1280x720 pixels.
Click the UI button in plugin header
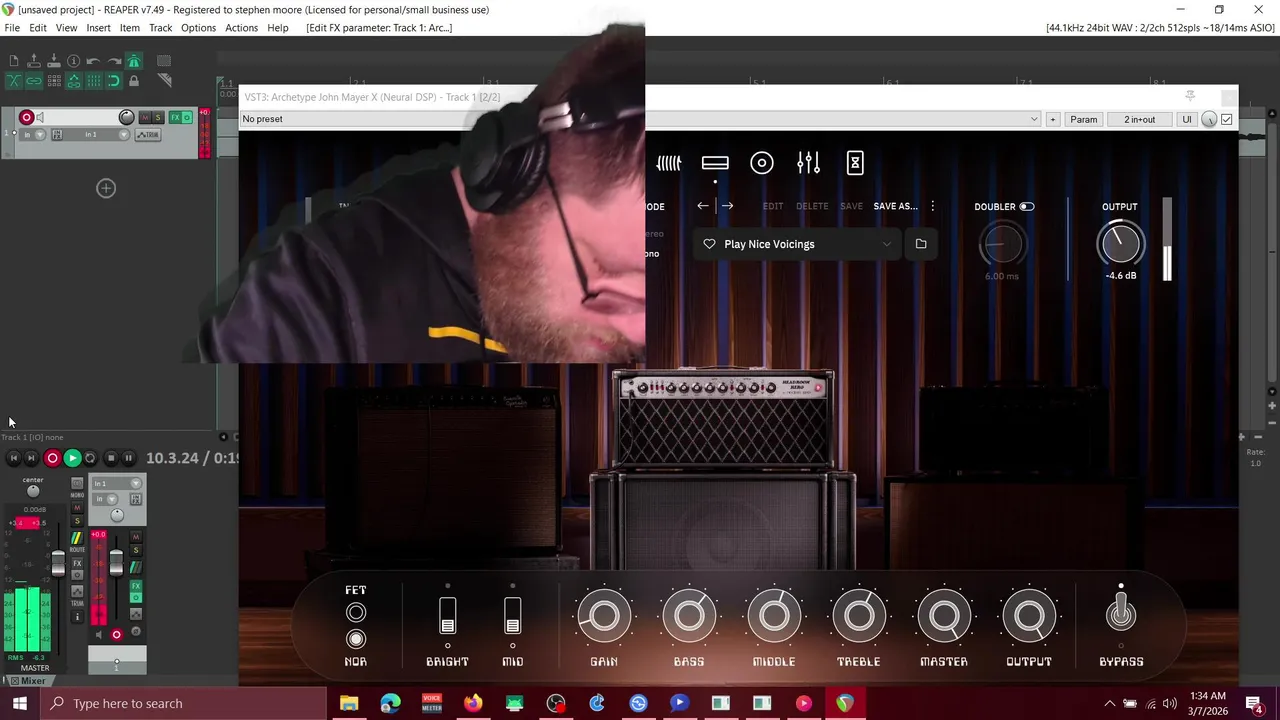(x=1187, y=119)
